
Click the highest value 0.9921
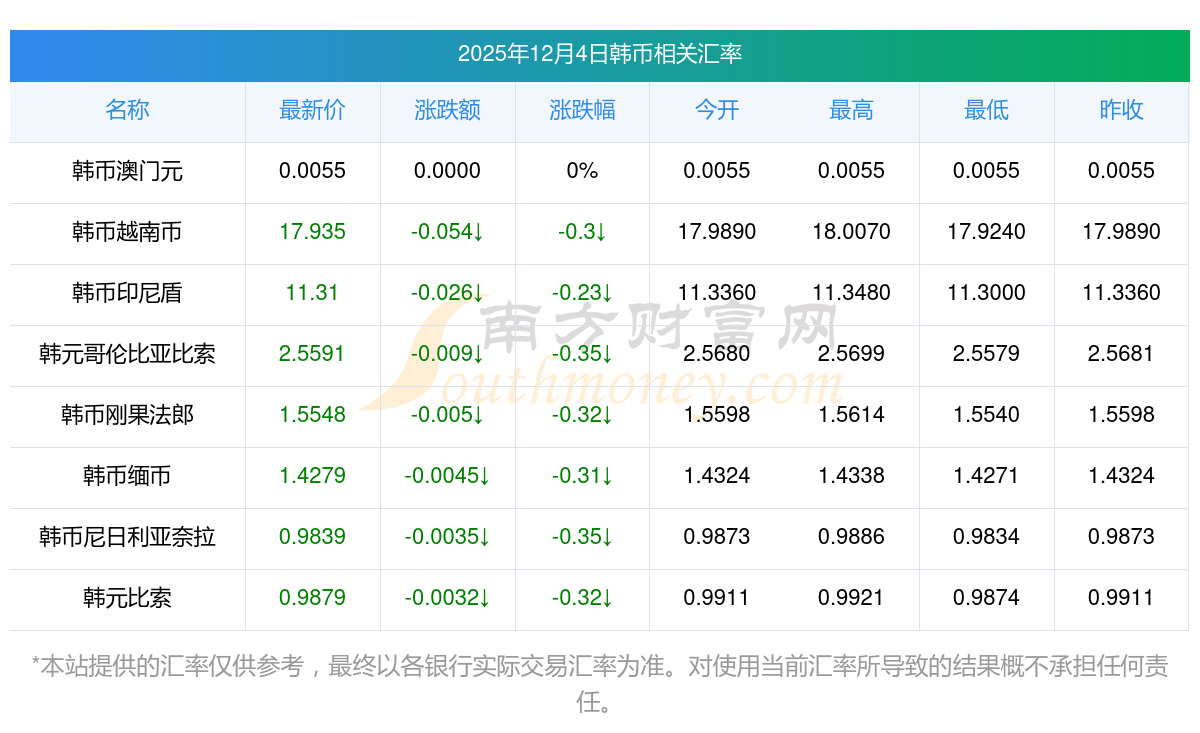[x=851, y=598]
